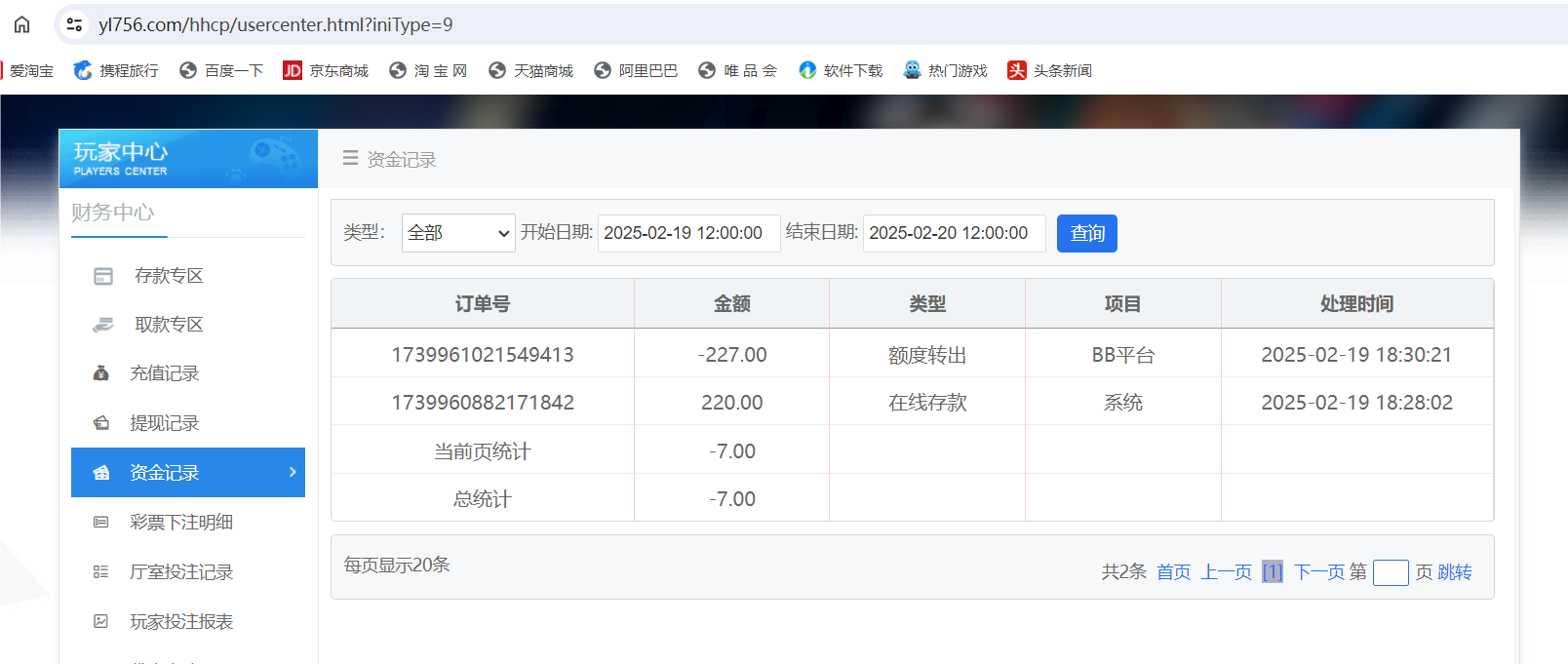The width and height of the screenshot is (1568, 664).
Task: Click the 提现记录 icon in sidebar
Action: [x=100, y=423]
